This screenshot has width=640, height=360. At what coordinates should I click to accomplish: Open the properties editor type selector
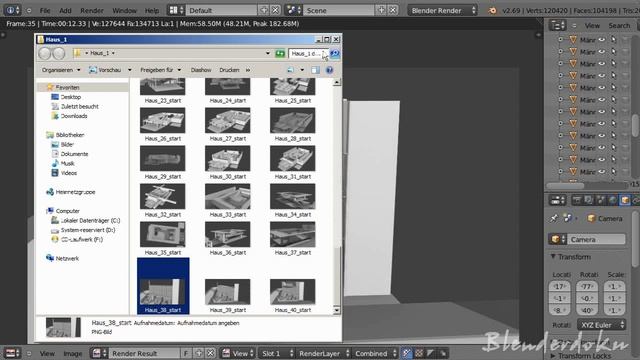tap(557, 200)
